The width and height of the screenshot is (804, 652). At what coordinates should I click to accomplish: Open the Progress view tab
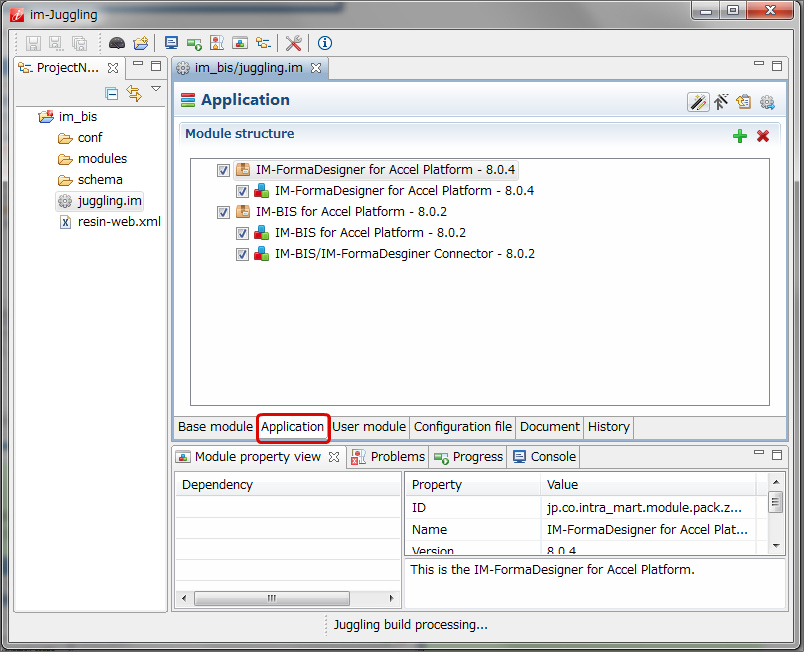tap(468, 457)
